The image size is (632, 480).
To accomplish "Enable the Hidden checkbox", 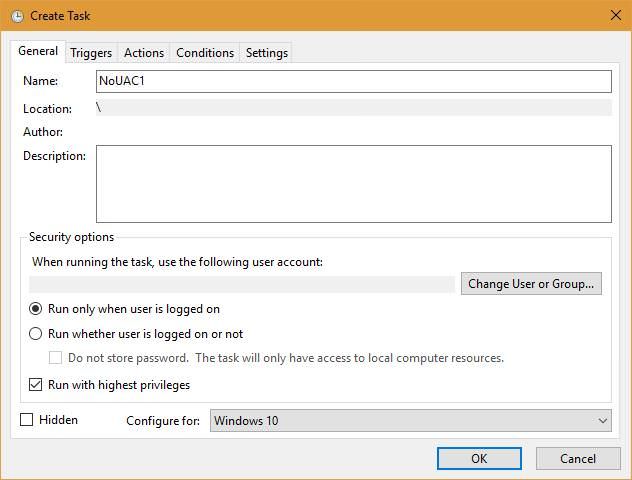I will 27,420.
